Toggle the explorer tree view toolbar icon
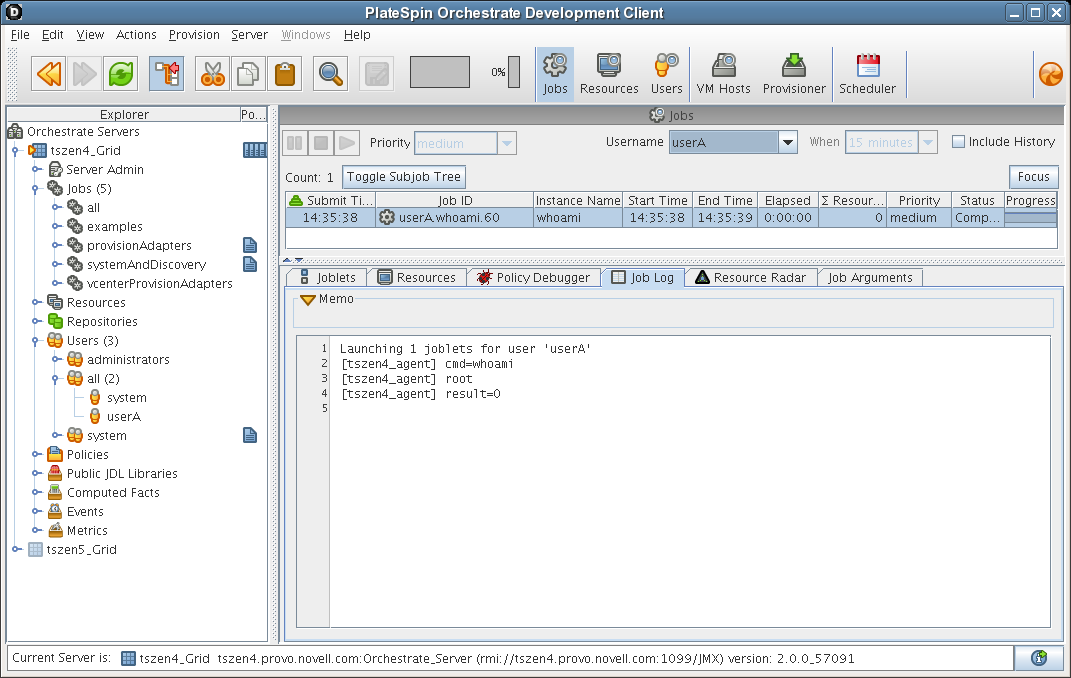The height and width of the screenshot is (678, 1071). pyautogui.click(x=167, y=74)
